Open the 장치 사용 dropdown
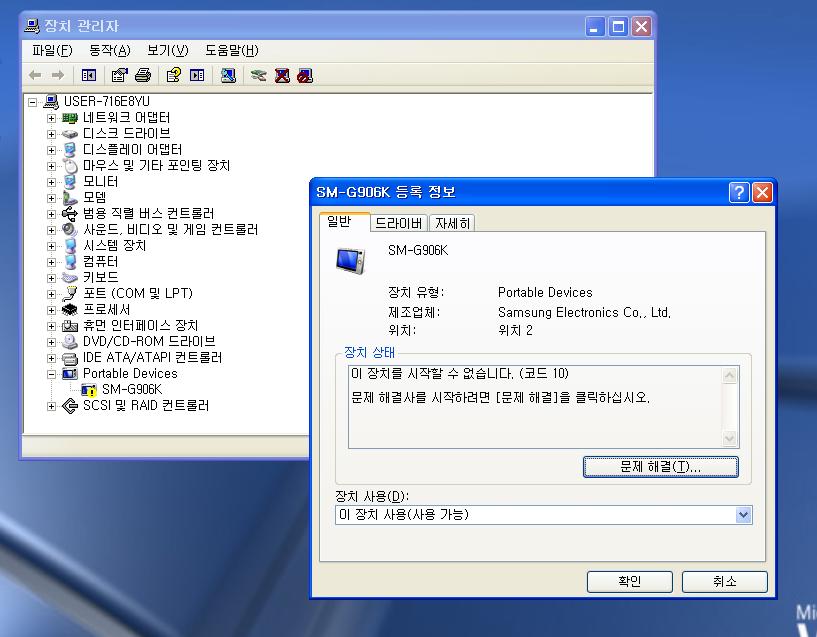 tap(743, 515)
